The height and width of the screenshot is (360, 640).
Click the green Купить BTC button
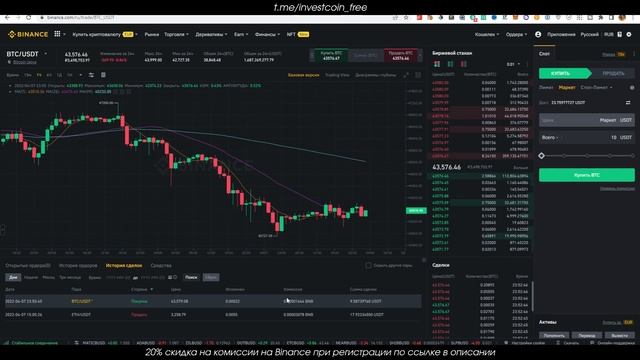[x=587, y=175]
